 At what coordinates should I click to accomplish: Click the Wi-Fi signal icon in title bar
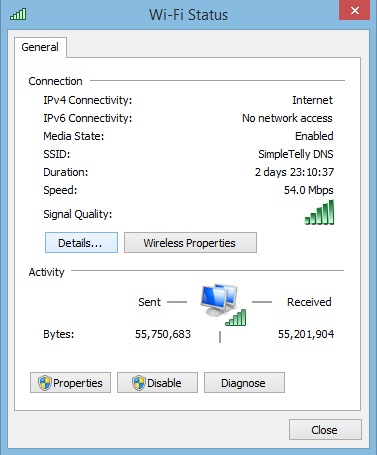click(x=18, y=14)
